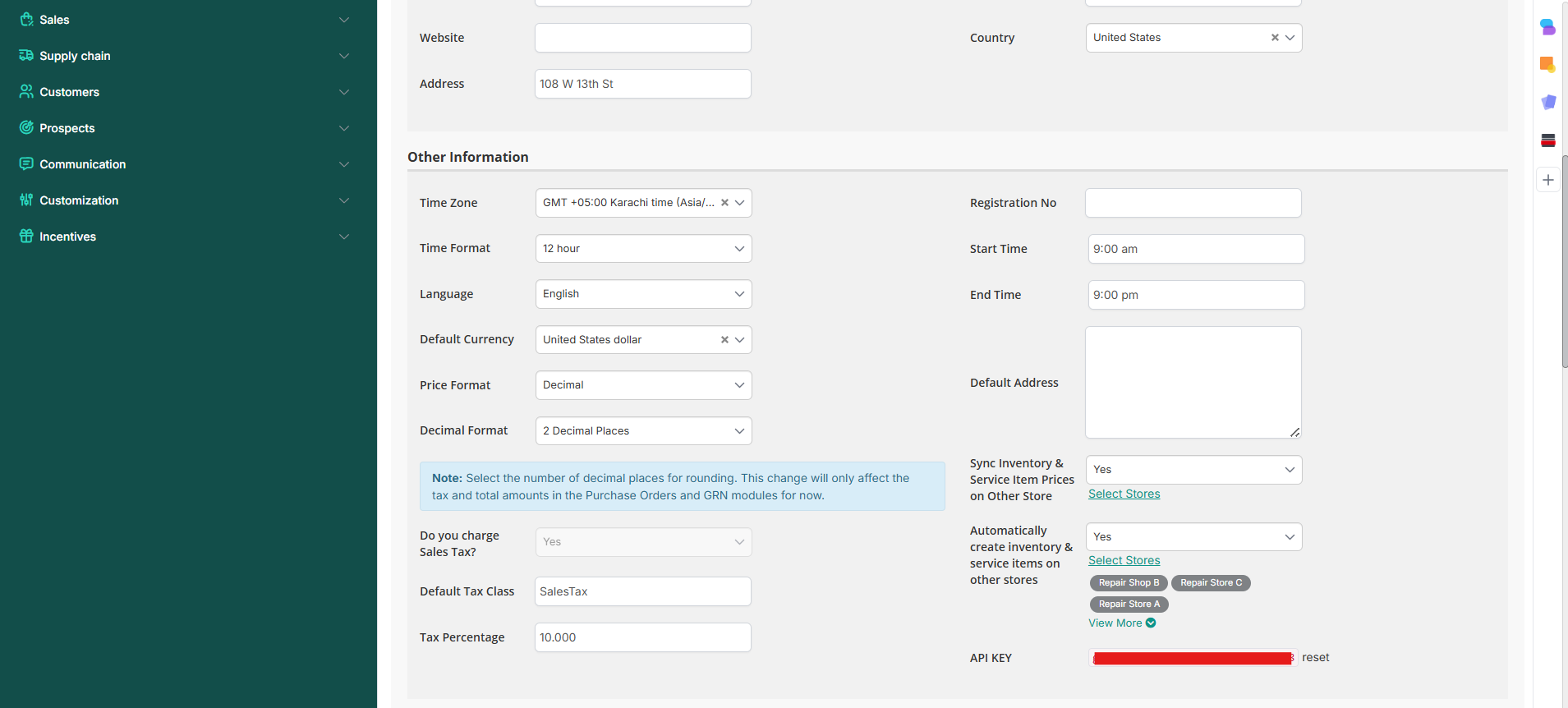This screenshot has width=1568, height=708.
Task: Click the Customers people icon
Action: click(x=26, y=92)
